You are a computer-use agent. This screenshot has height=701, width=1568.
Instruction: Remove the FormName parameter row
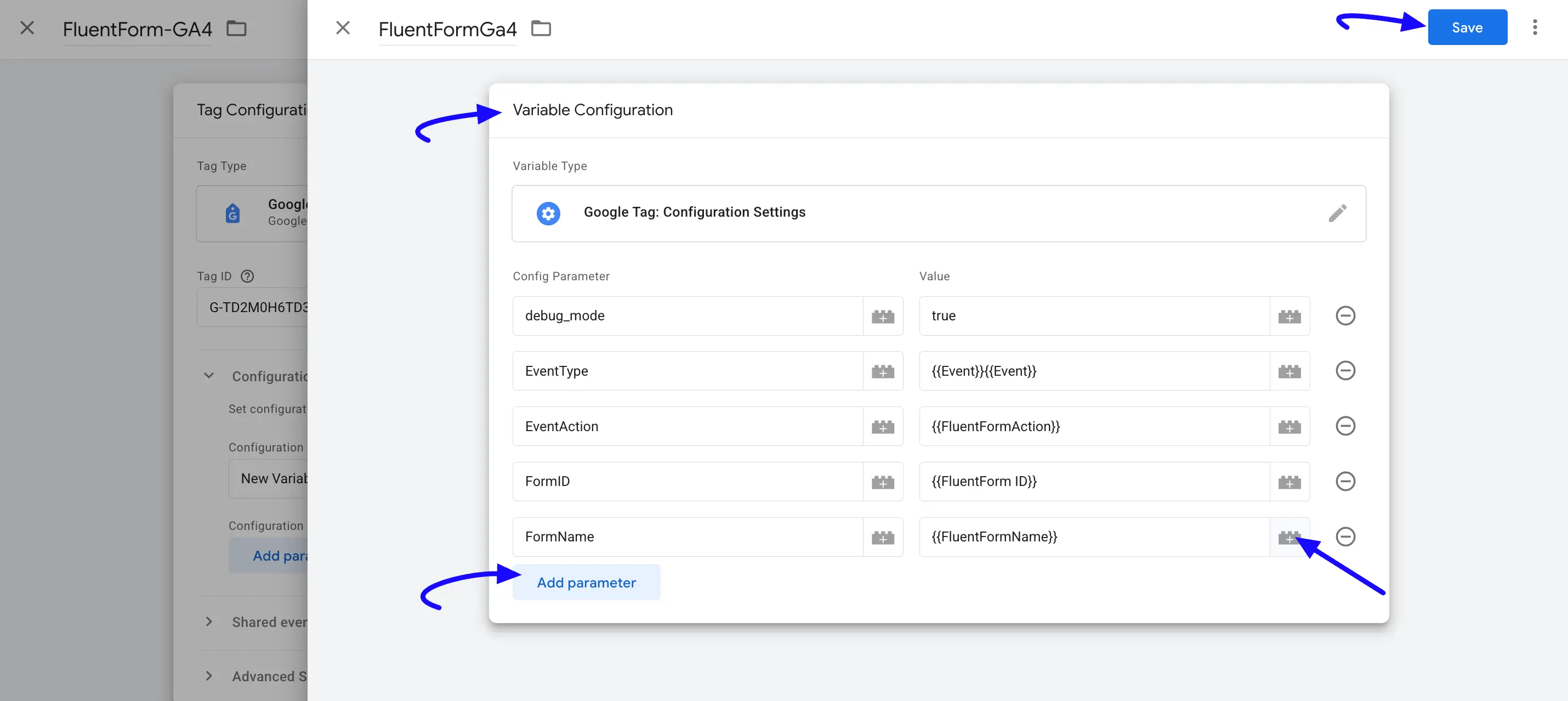tap(1345, 536)
